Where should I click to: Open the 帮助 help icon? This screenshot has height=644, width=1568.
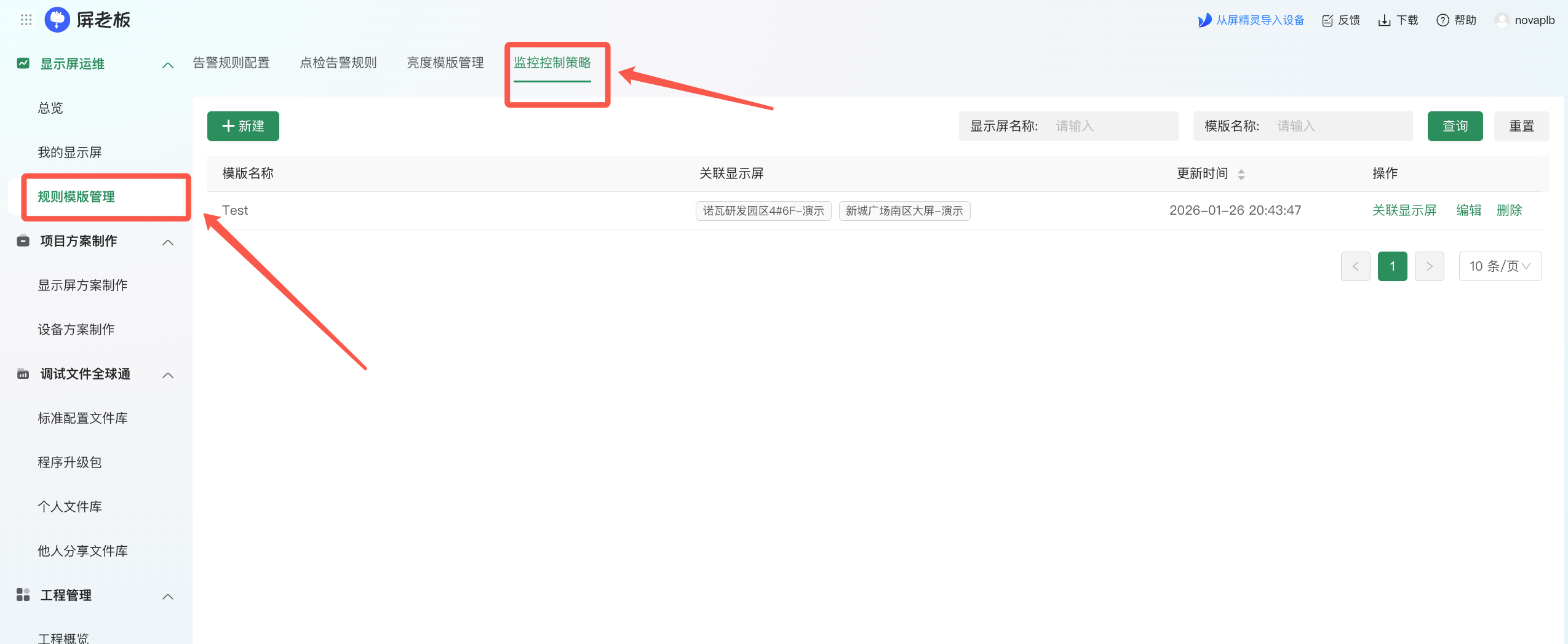[x=1443, y=20]
